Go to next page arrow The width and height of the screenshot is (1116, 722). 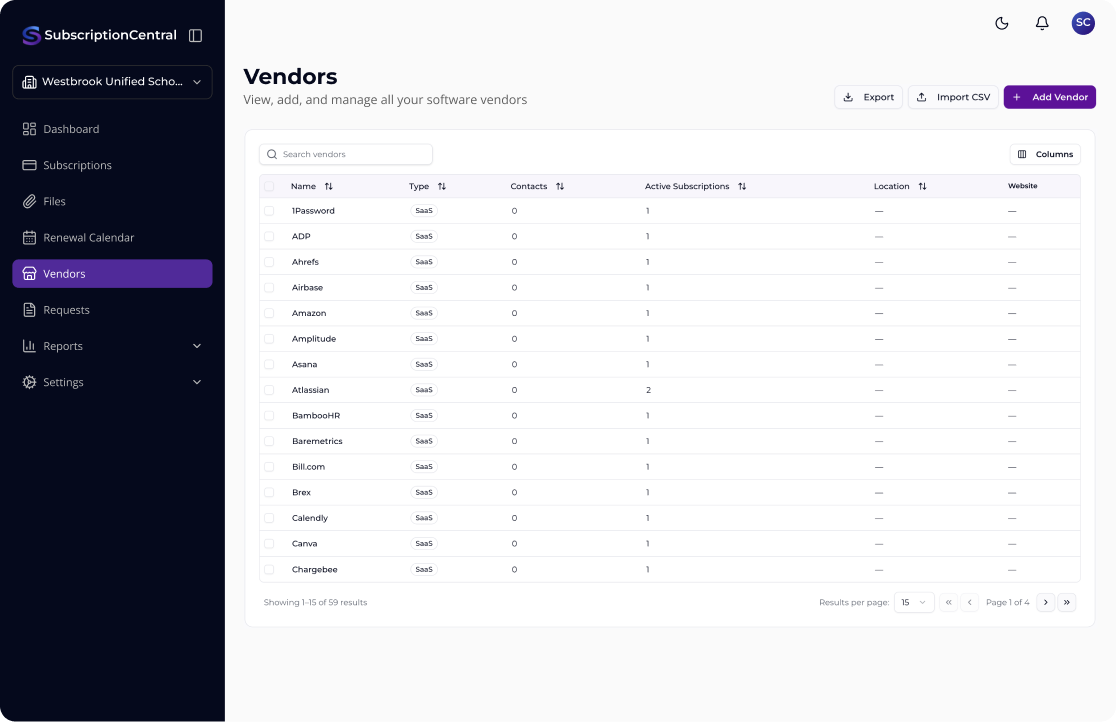point(1046,602)
